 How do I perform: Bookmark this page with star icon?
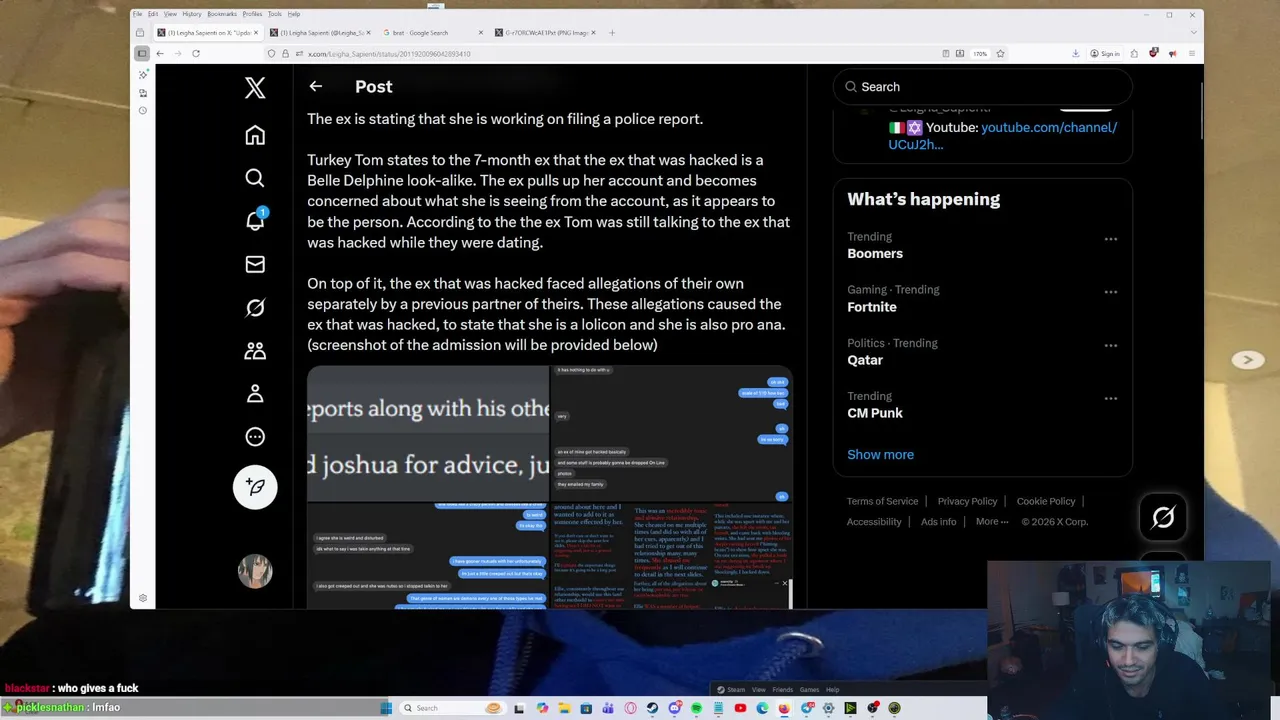[1000, 53]
